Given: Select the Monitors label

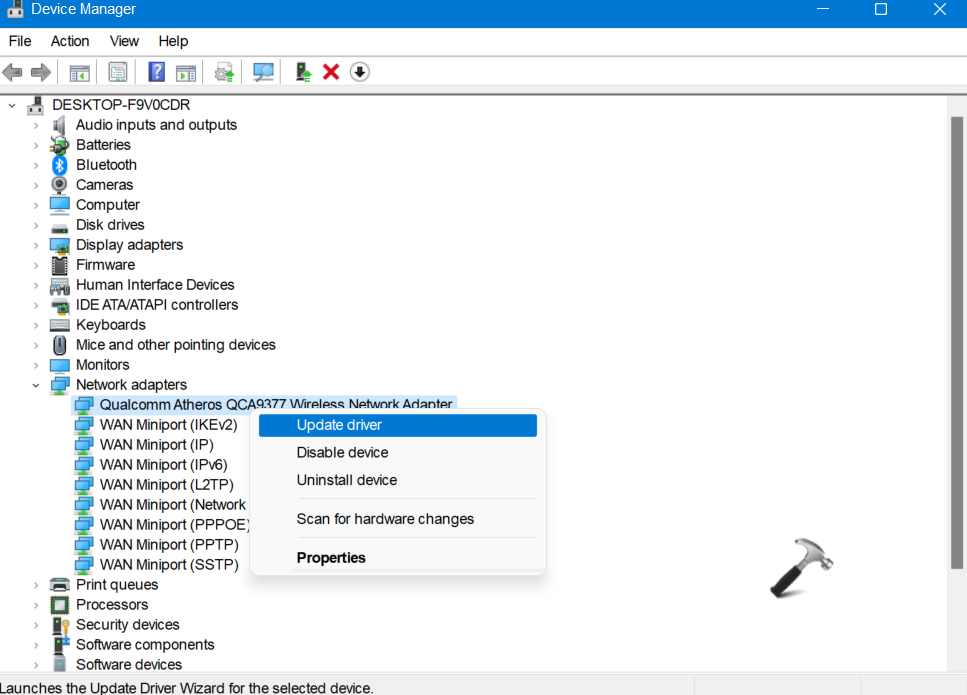Looking at the screenshot, I should (102, 365).
